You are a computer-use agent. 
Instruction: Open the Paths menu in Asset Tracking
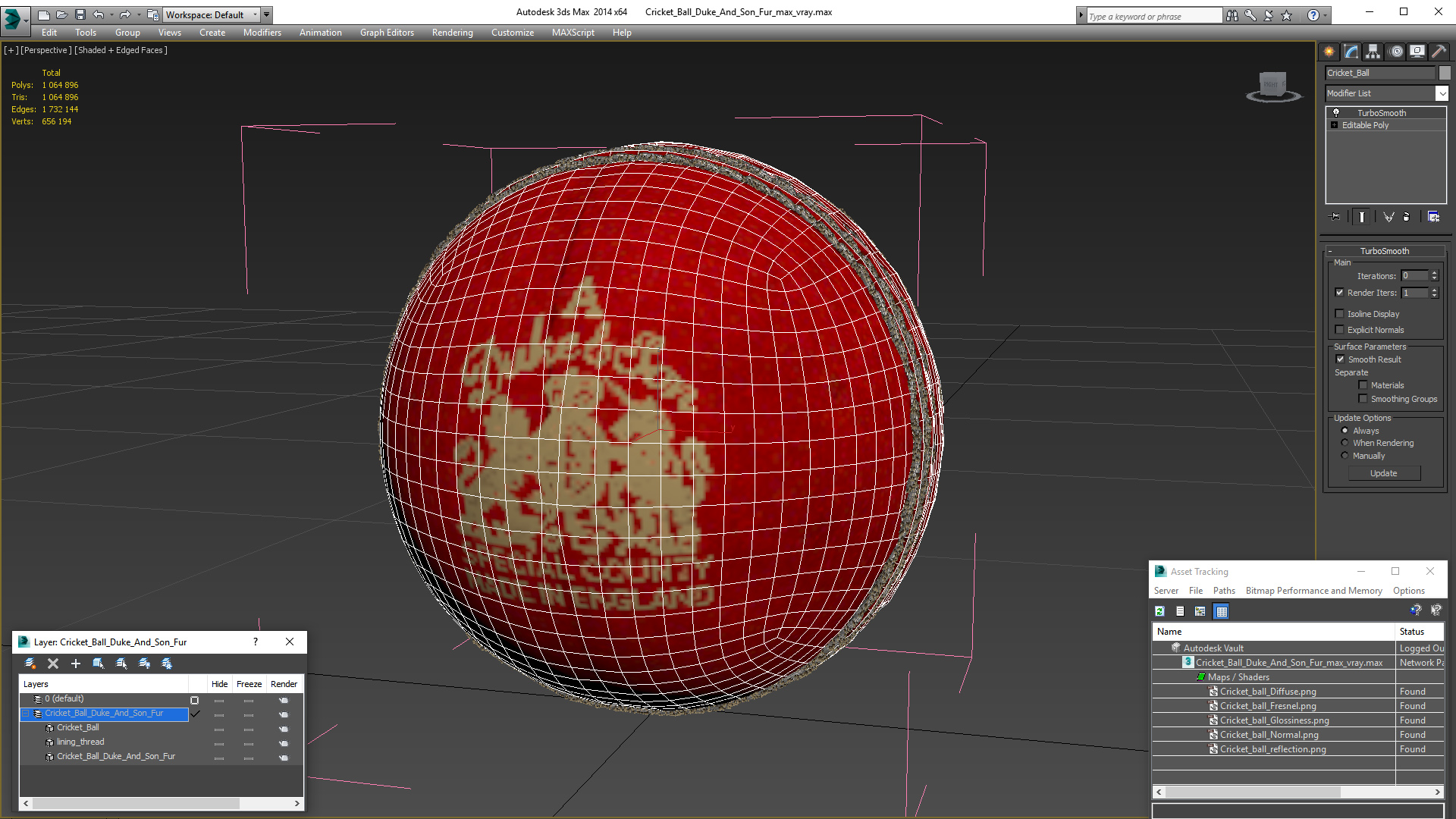1224,591
